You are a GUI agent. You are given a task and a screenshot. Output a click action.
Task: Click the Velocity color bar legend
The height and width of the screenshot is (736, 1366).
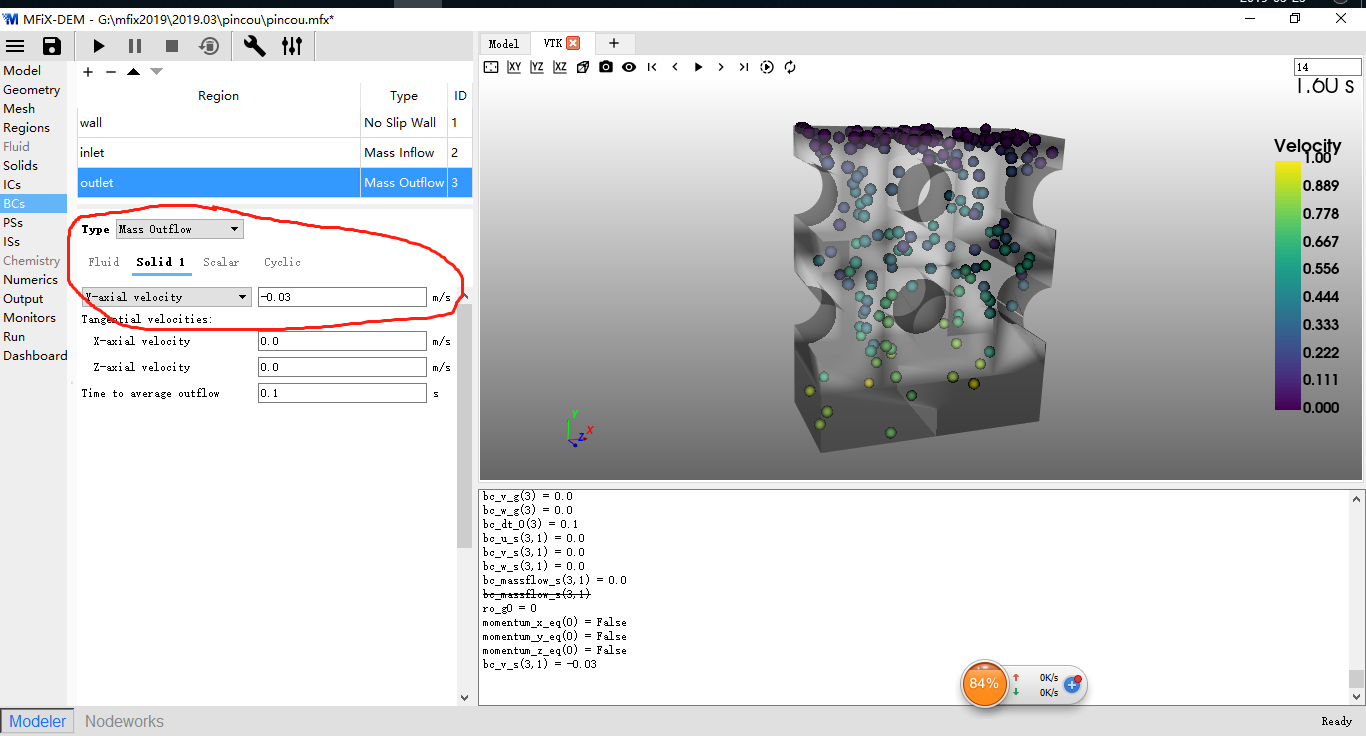tap(1289, 284)
